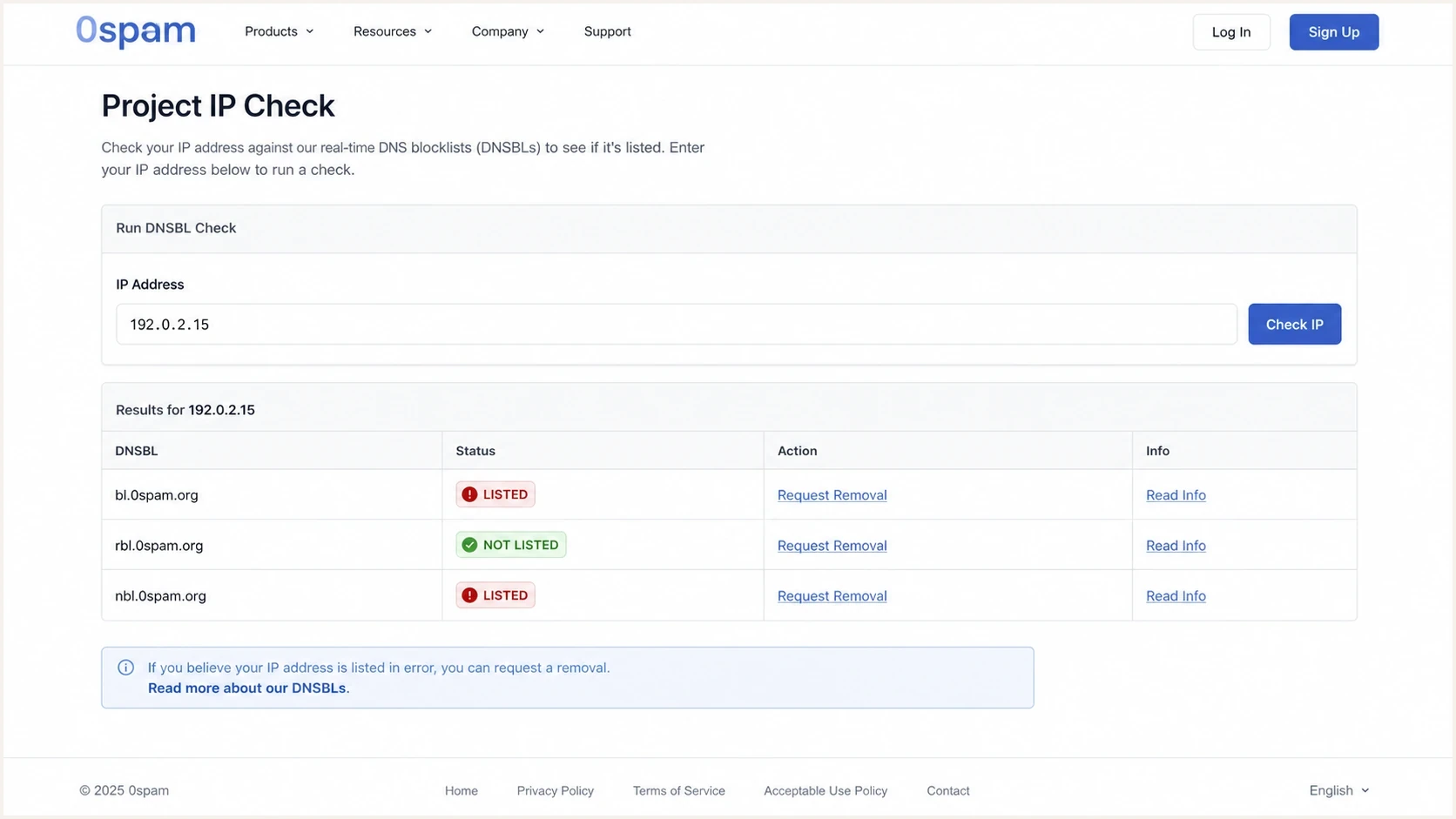Open Read Info for bl.0spam.org
Screen dimensions: 1456x819
(1176, 495)
